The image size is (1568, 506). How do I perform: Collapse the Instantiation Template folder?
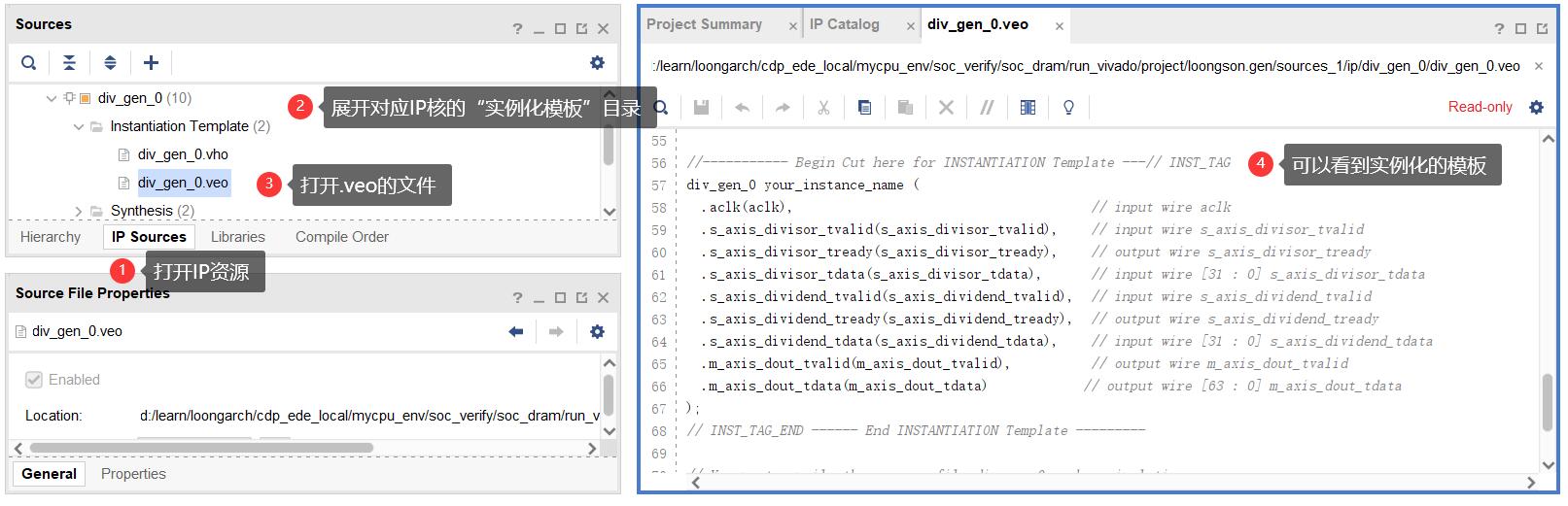point(79,126)
